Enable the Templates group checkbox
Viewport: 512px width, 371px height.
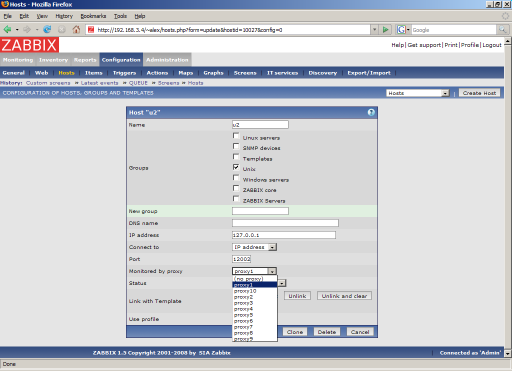236,157
